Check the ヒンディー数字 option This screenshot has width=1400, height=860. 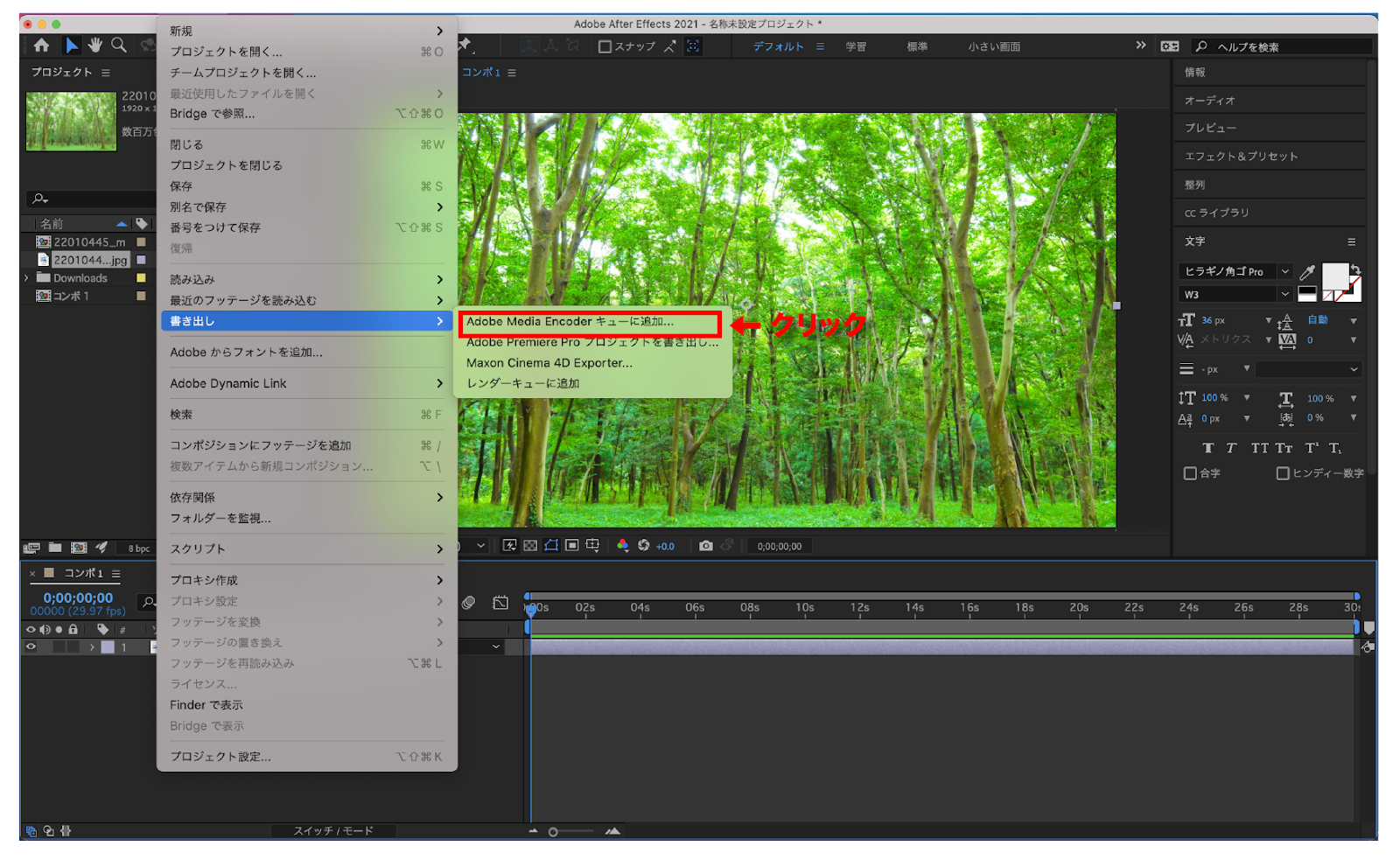[1283, 473]
